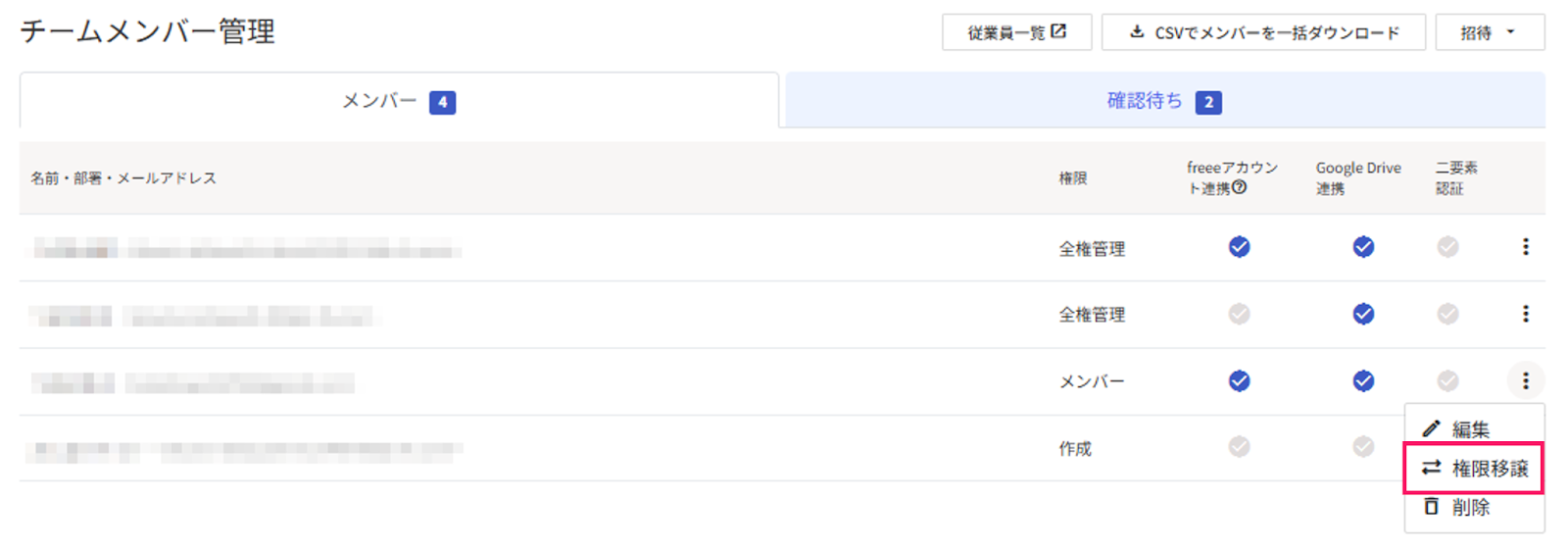This screenshot has width=1568, height=550.
Task: Click Google Drive checkmark in second row
Action: coord(1363,314)
